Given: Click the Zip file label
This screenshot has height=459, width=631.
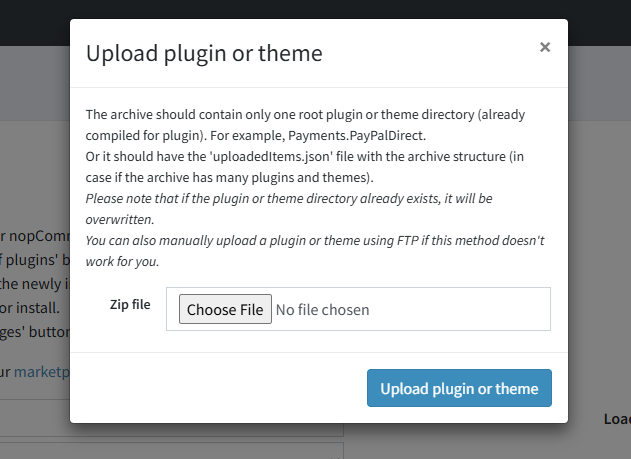Looking at the screenshot, I should click(x=130, y=304).
